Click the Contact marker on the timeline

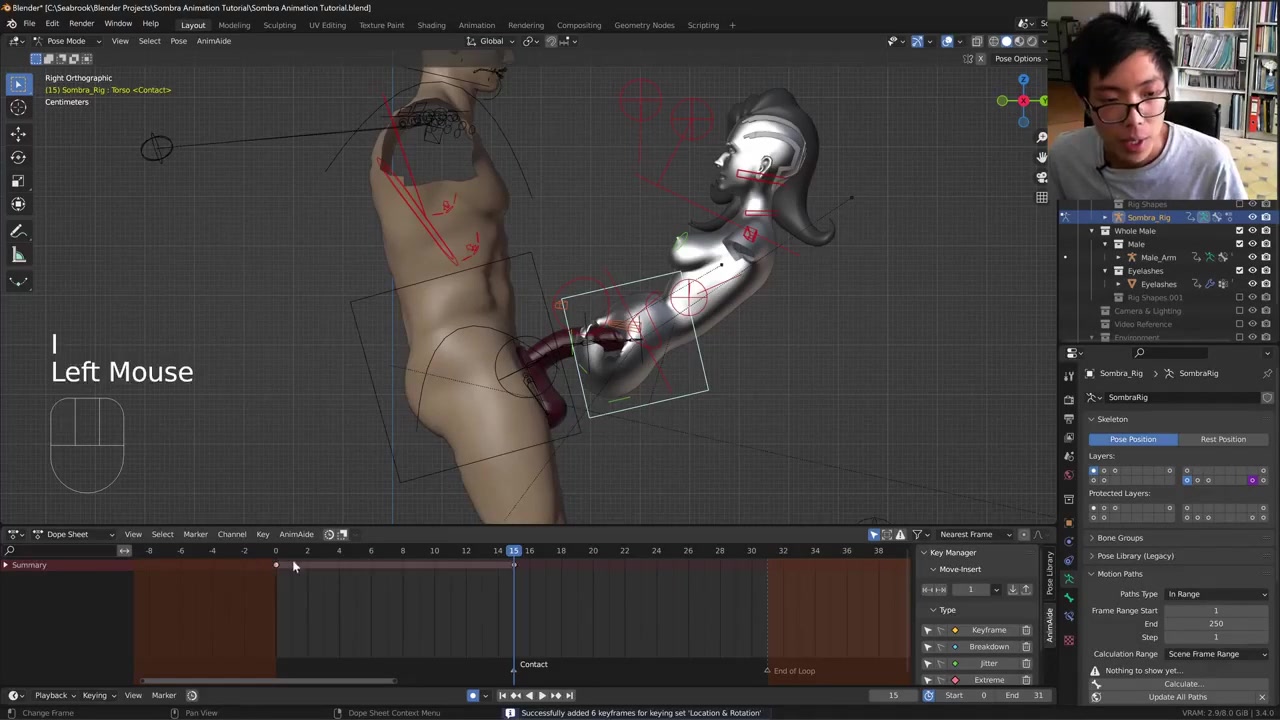click(x=533, y=664)
